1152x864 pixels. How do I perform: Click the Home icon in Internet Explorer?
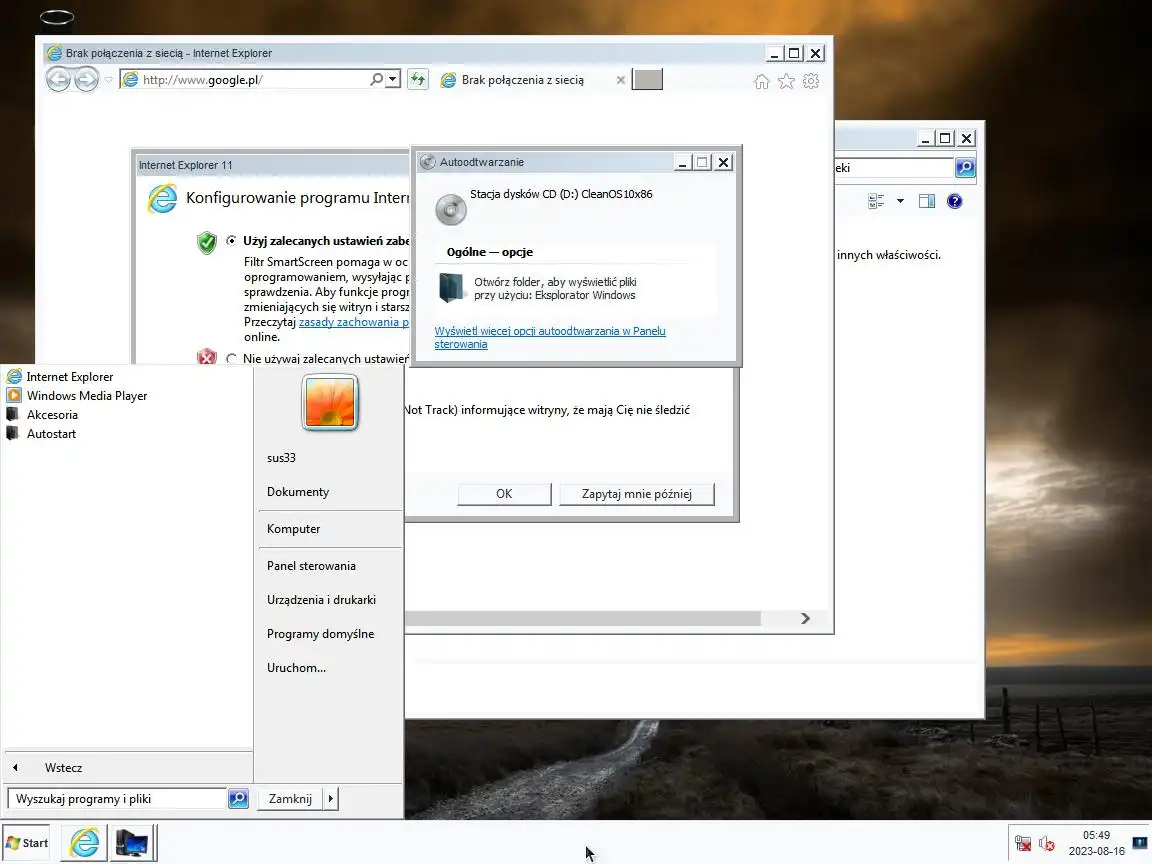762,82
